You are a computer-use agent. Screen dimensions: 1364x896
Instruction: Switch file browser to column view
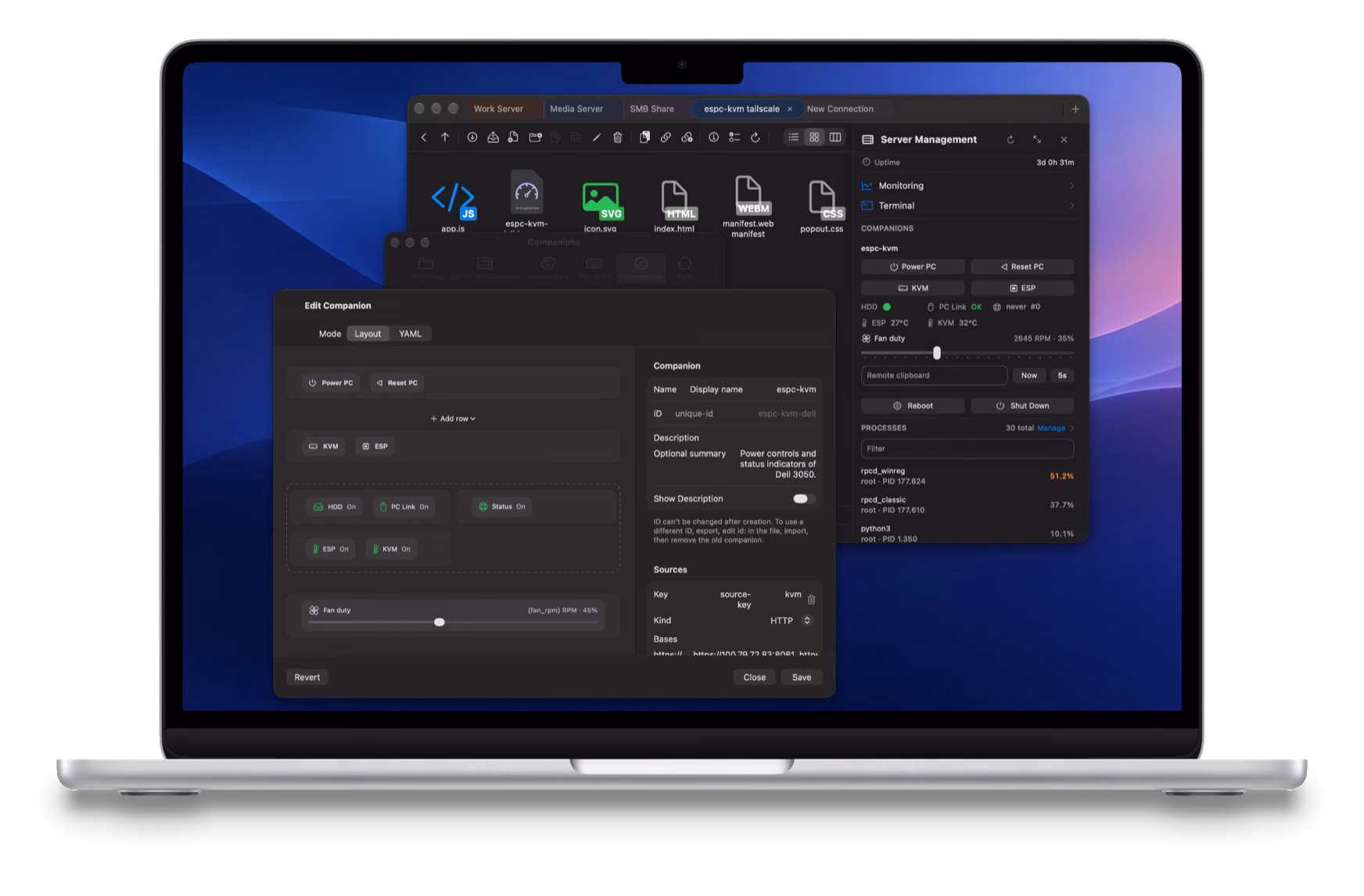click(836, 138)
